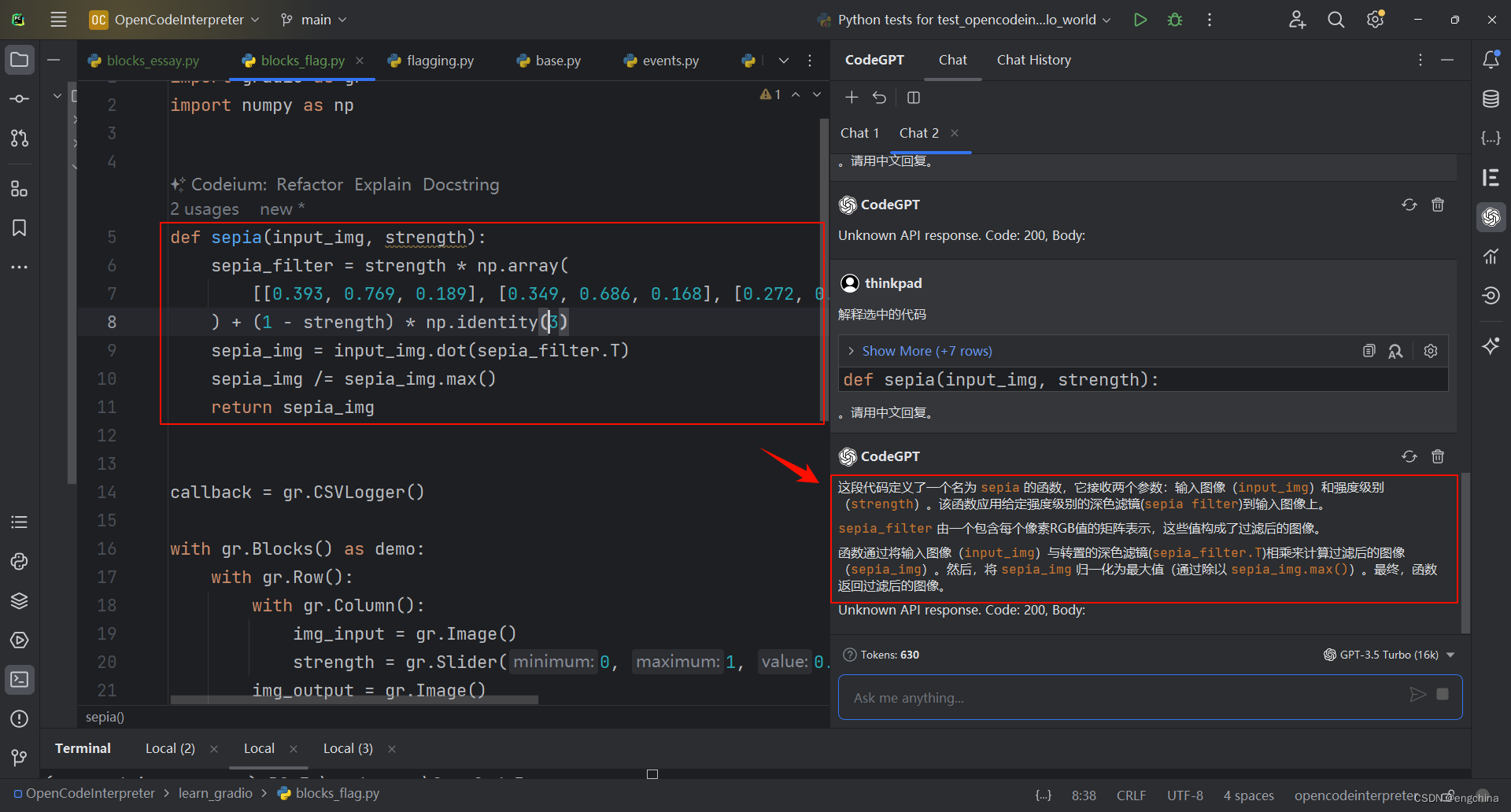Open AI assistant sparkle icon on right sidebar
The width and height of the screenshot is (1511, 812).
coord(1491,346)
